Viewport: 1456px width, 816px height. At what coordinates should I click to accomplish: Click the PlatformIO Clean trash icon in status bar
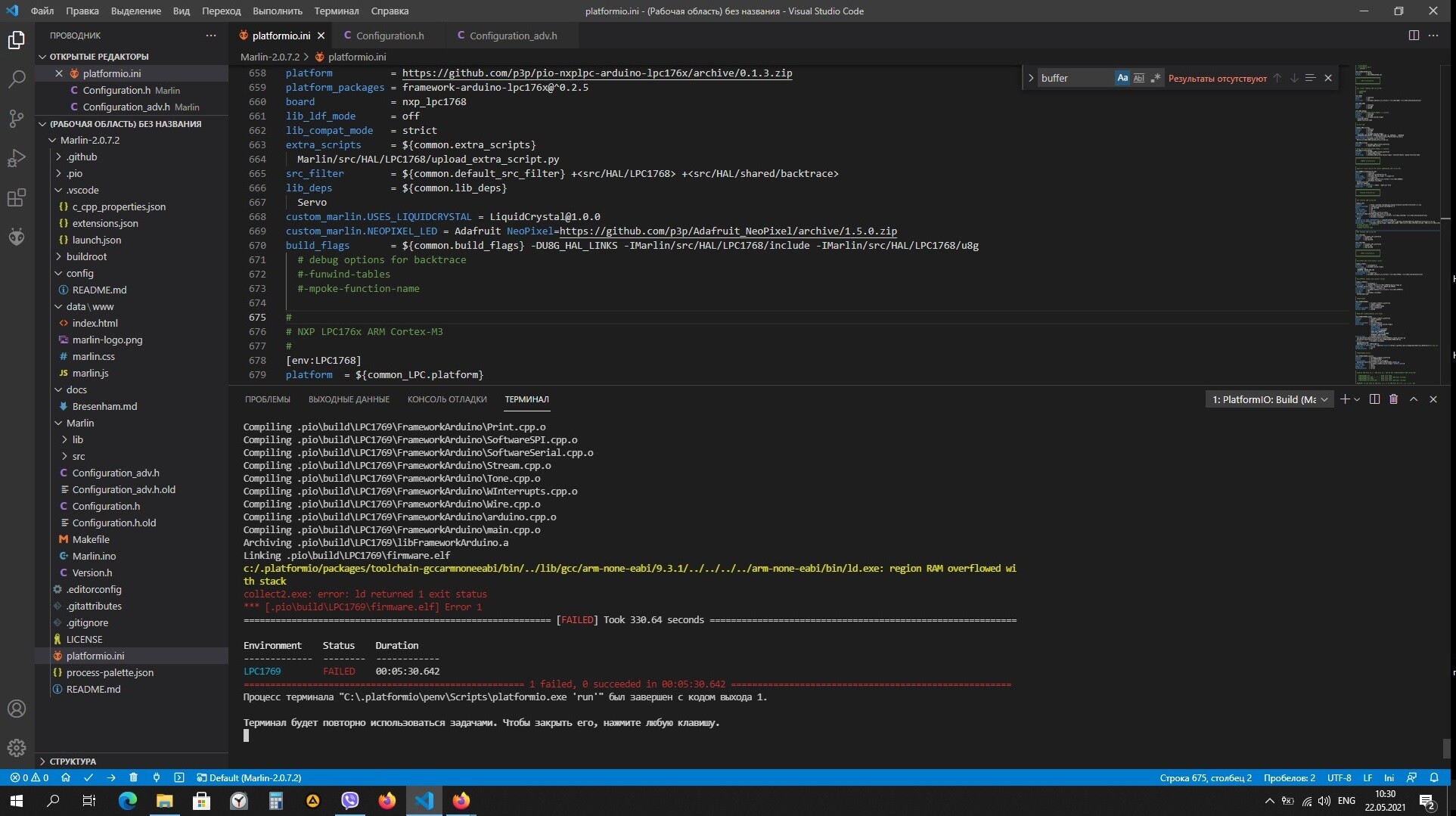[x=134, y=777]
